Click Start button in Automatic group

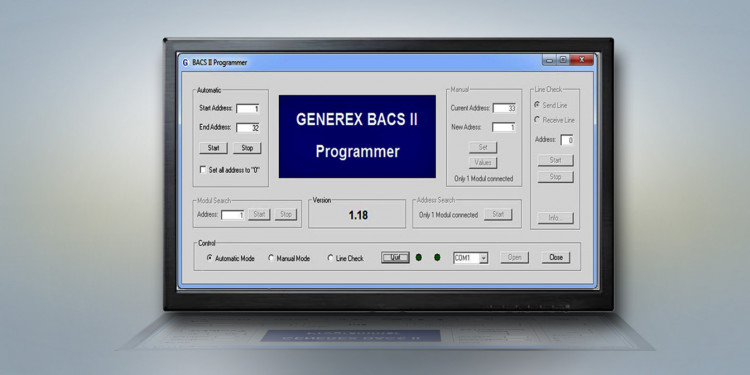[x=213, y=148]
